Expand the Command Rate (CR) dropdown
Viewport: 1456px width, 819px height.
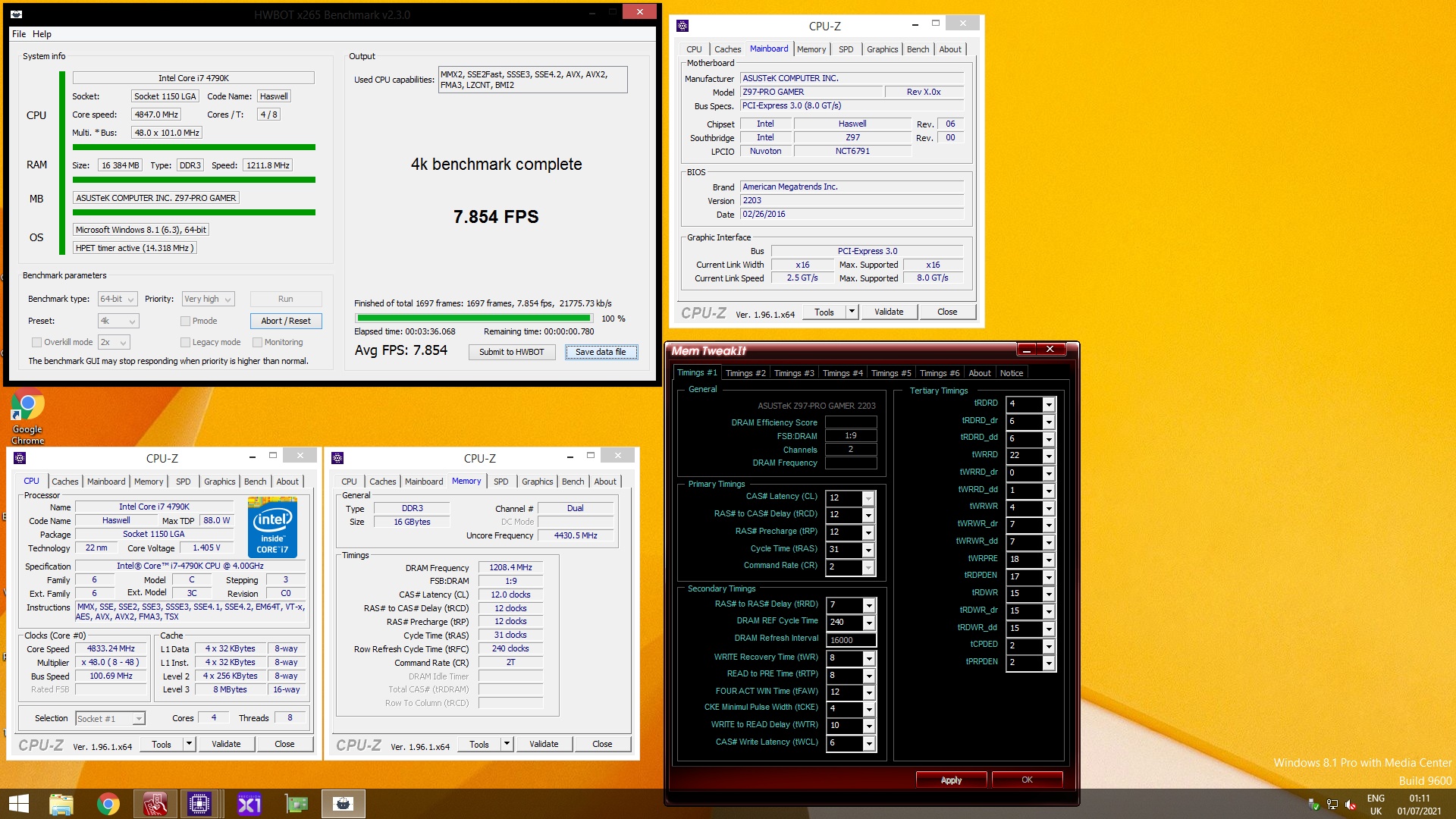tap(868, 567)
